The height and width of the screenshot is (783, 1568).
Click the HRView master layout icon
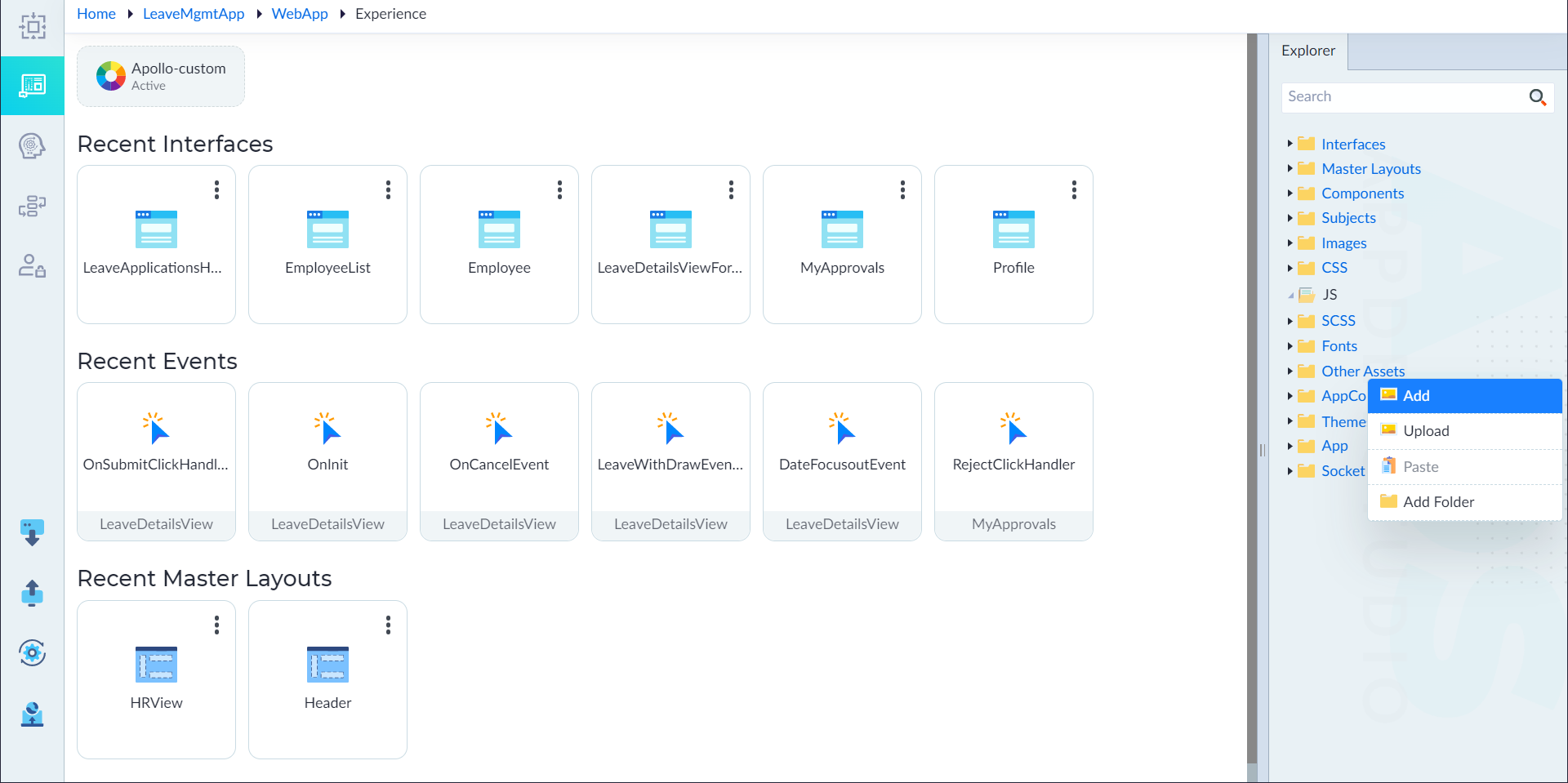(x=156, y=664)
